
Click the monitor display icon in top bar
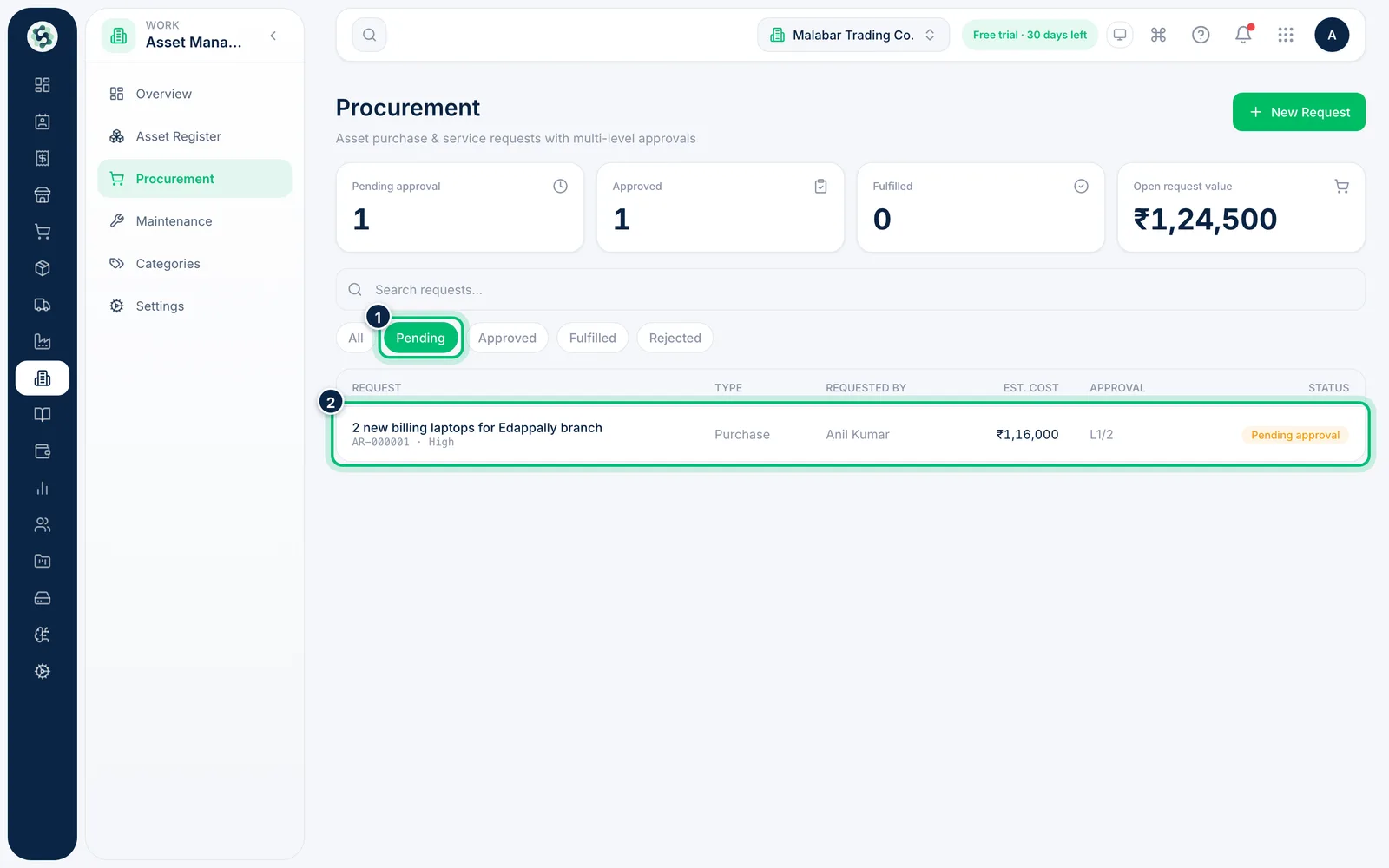[x=1120, y=35]
